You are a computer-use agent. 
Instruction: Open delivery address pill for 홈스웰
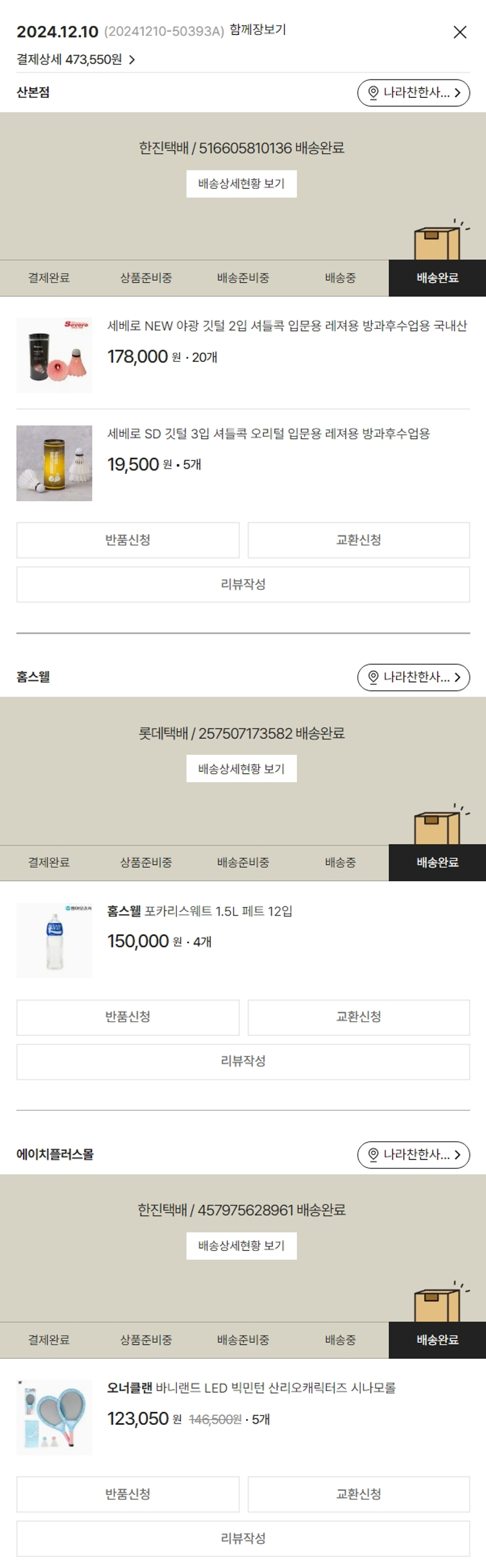click(x=413, y=677)
